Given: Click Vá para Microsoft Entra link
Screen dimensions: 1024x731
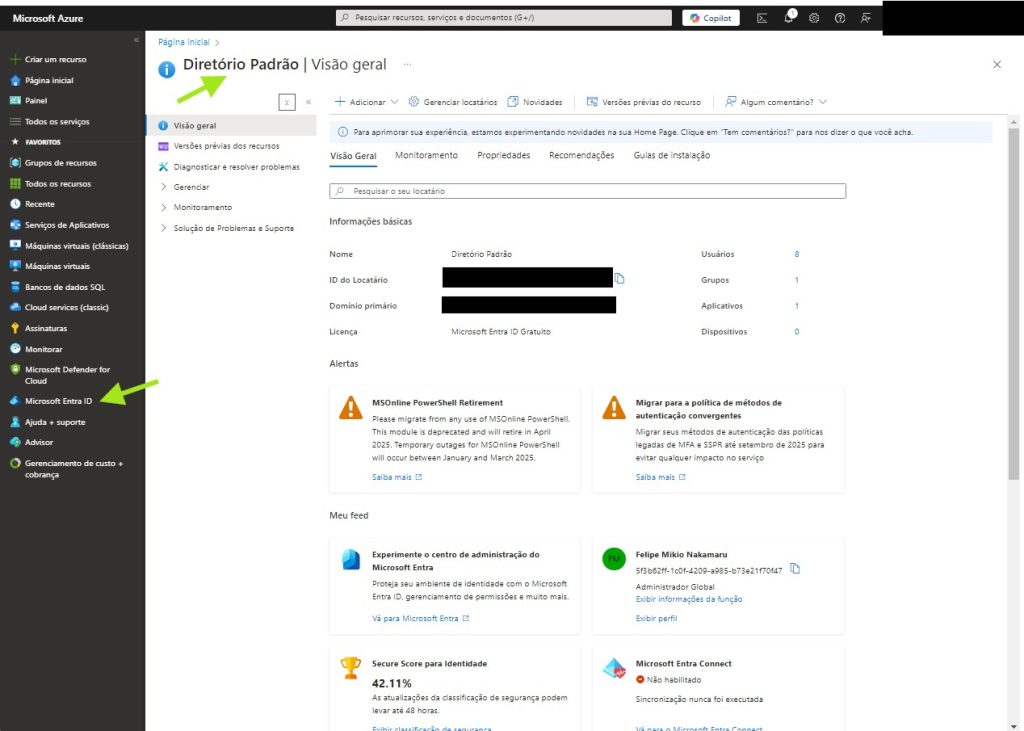Looking at the screenshot, I should [420, 619].
